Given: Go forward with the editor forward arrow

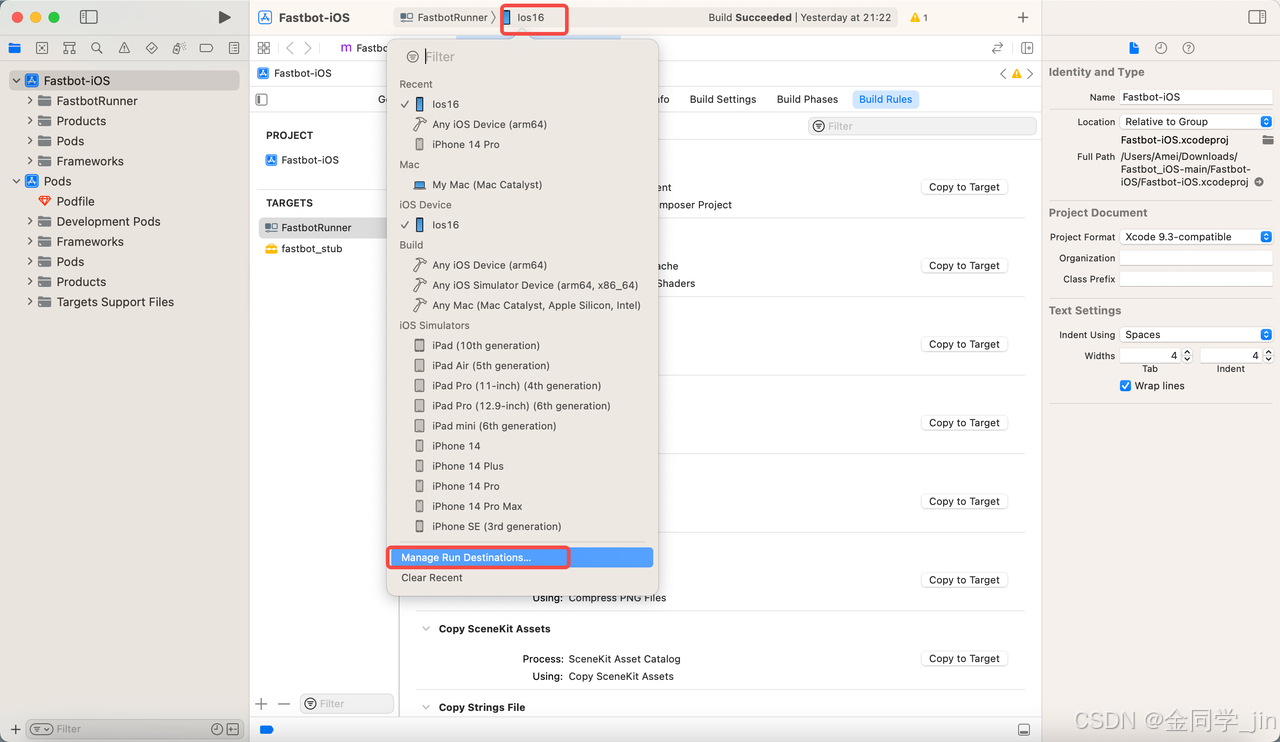Looking at the screenshot, I should [308, 47].
